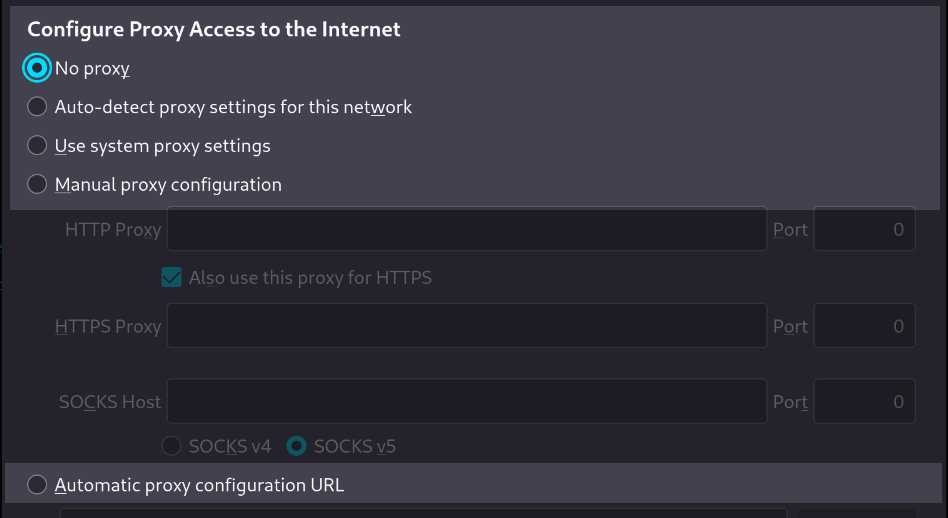
Task: Click the HTTPS Proxy label text
Action: coord(108,327)
